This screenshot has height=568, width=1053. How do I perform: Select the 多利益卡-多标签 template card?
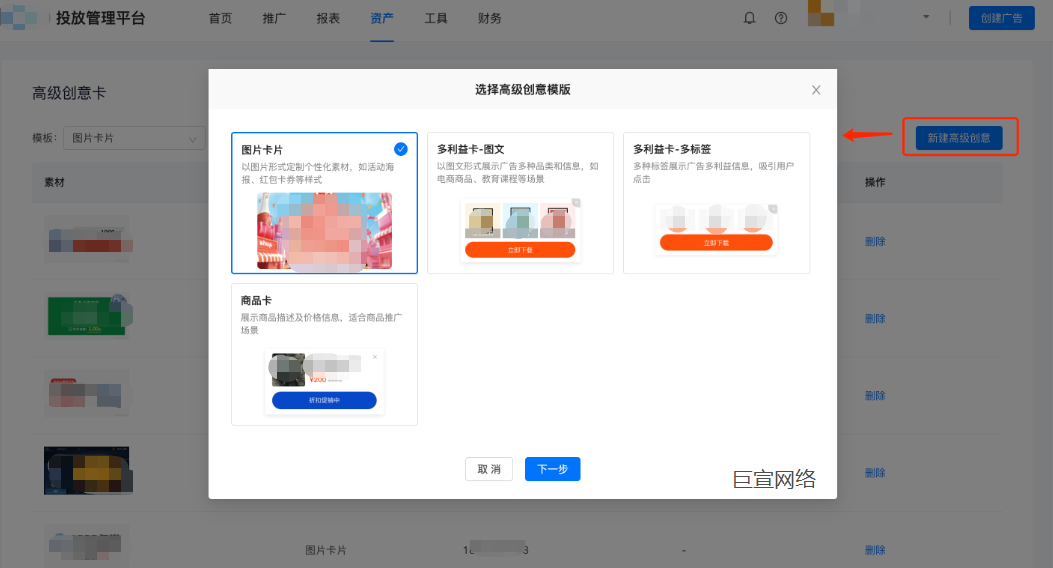(717, 203)
